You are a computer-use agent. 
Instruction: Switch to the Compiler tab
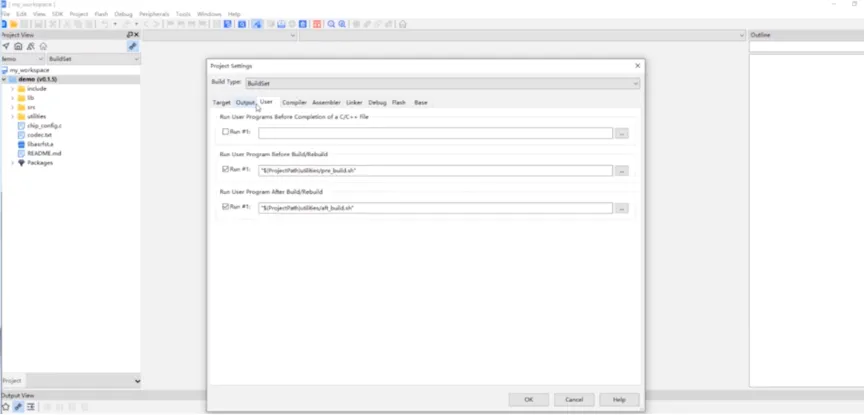[294, 103]
